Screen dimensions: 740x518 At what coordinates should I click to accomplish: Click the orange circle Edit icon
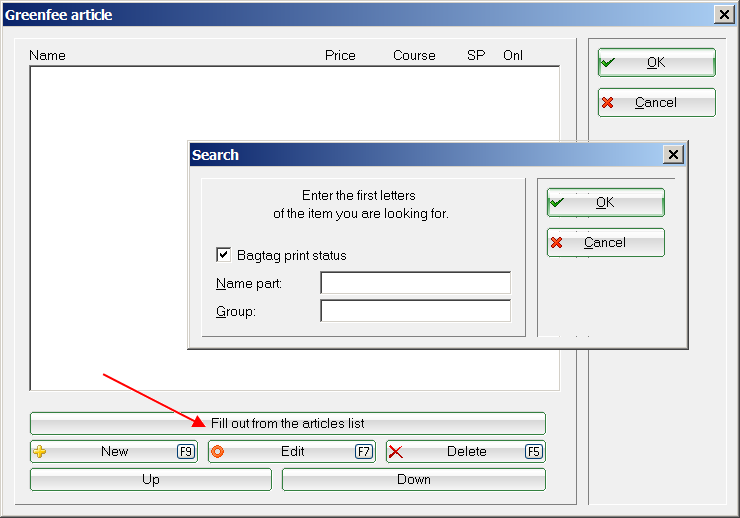point(218,452)
